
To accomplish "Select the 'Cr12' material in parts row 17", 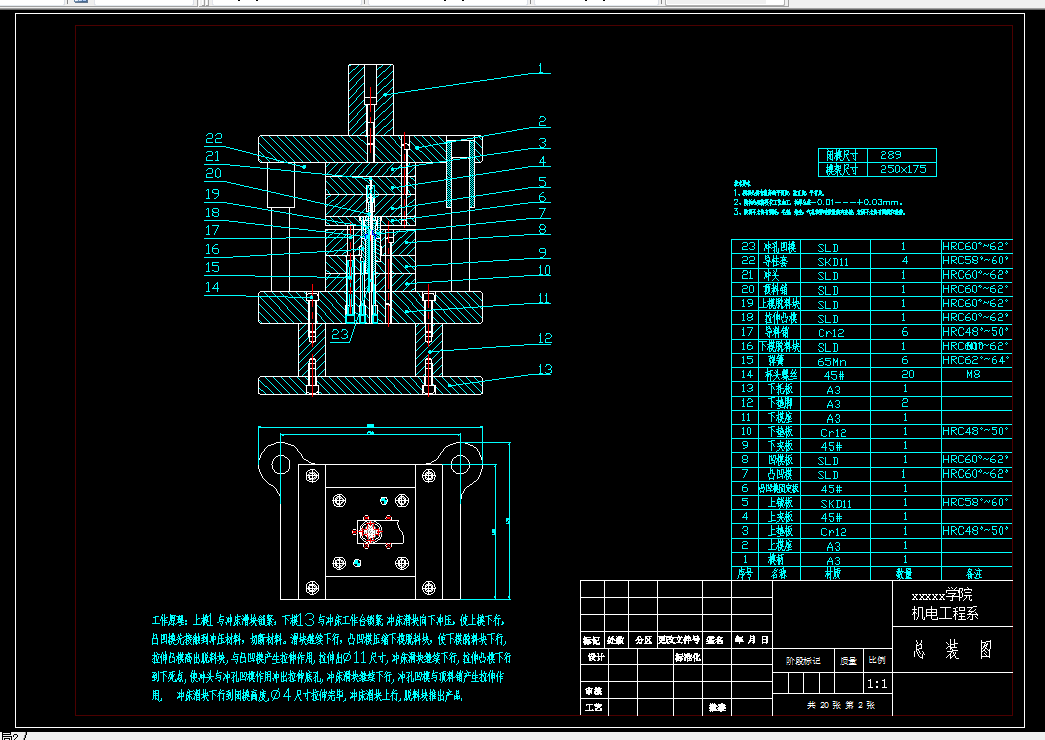I will [x=831, y=333].
